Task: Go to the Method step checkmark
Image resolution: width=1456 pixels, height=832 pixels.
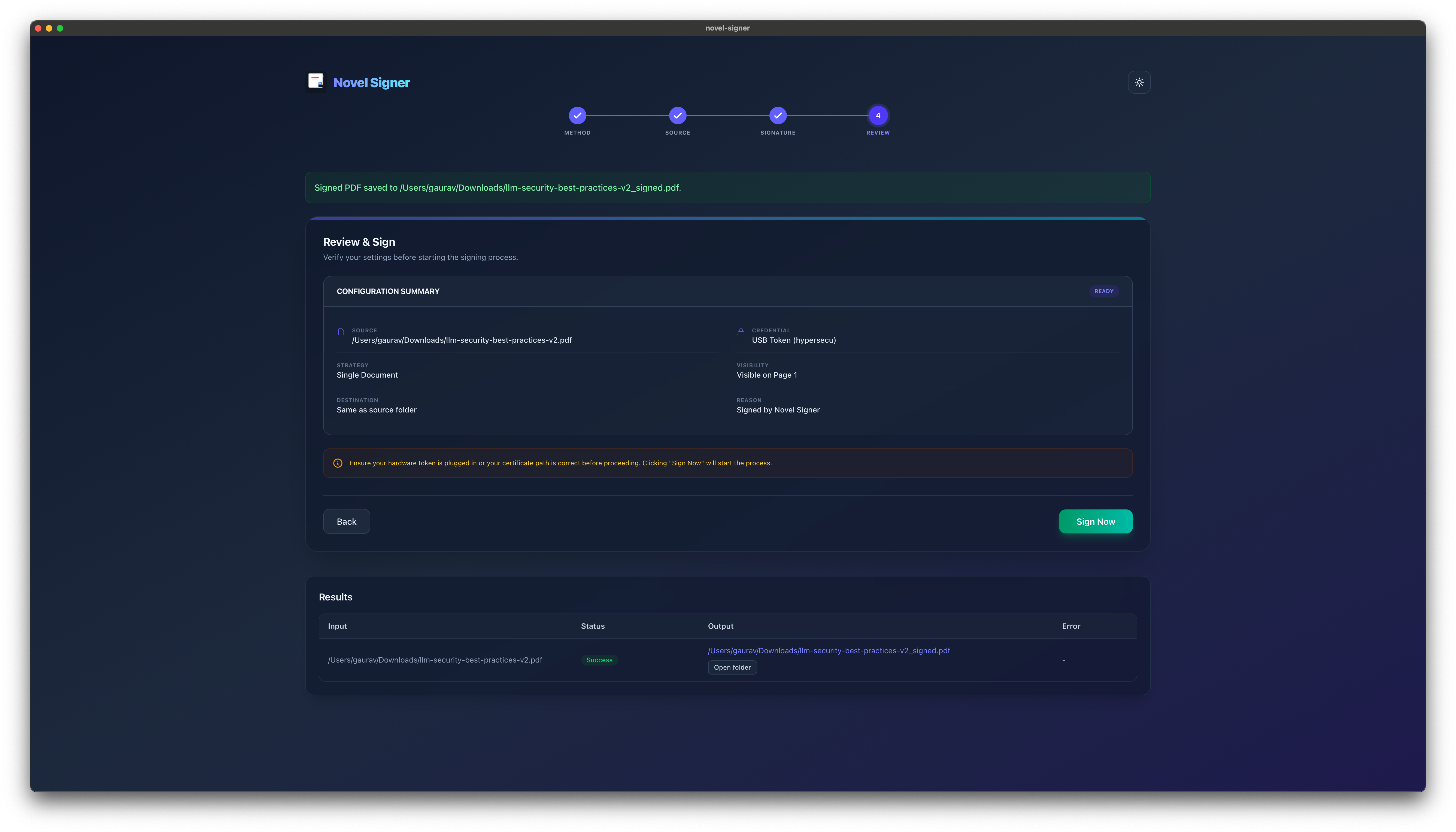Action: click(577, 116)
